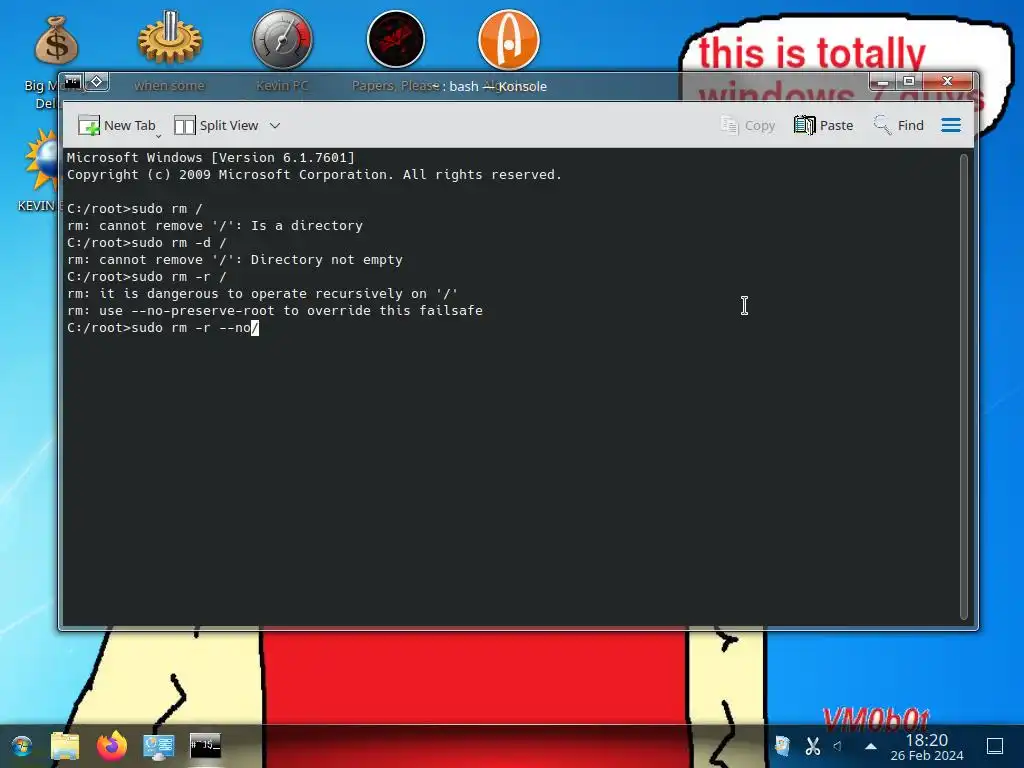Click the Show Desktop button in tray
The image size is (1024, 768).
[x=995, y=746]
